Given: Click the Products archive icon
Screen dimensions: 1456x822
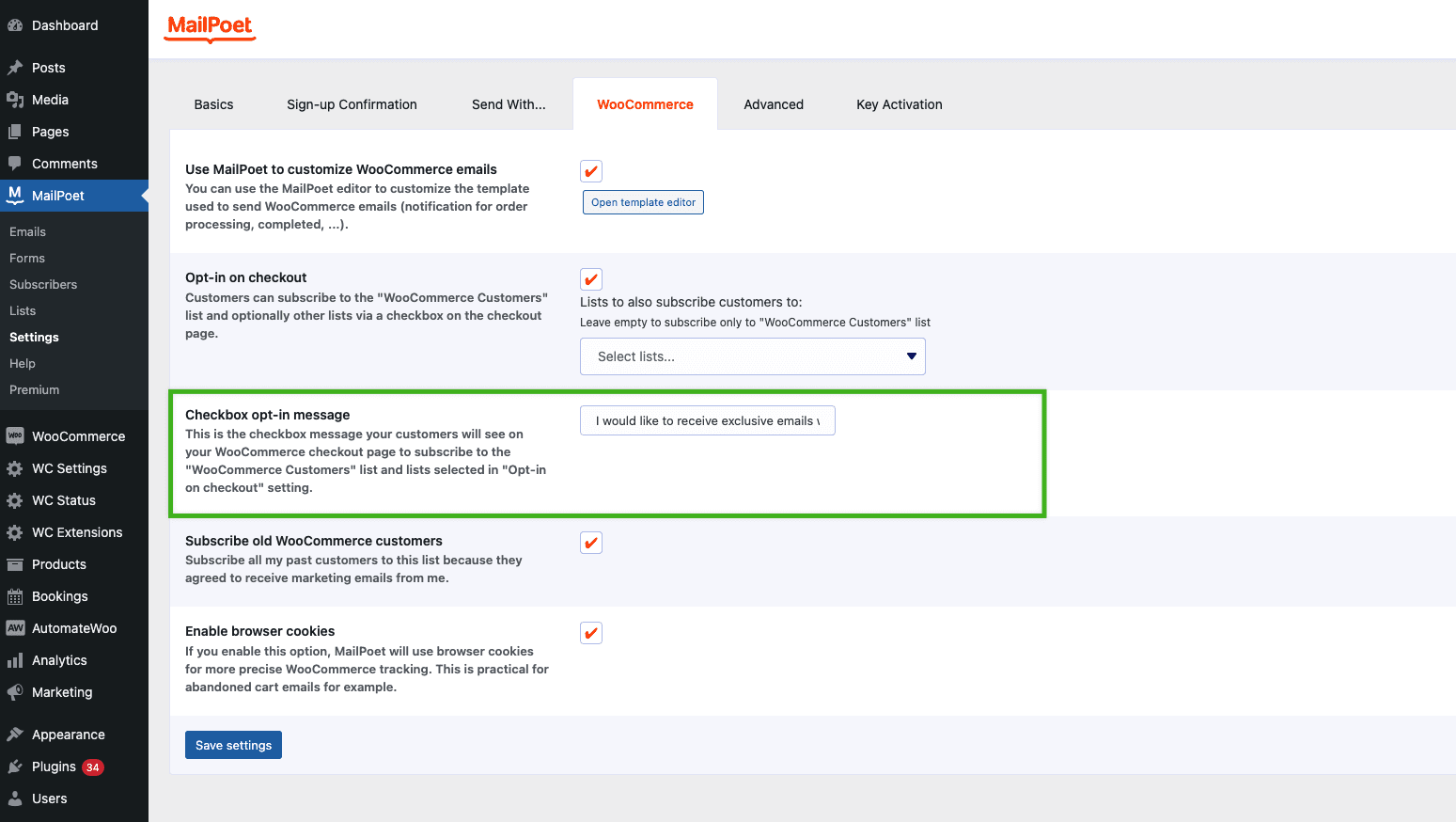Looking at the screenshot, I should coord(15,564).
